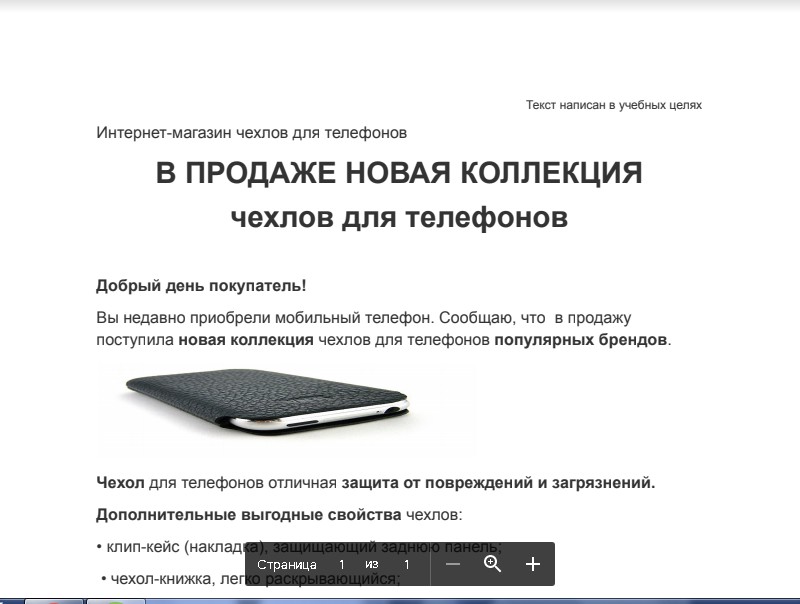Click the bullet line starting "чехол-книжка"
Image resolution: width=800 pixels, height=604 pixels.
[x=251, y=579]
